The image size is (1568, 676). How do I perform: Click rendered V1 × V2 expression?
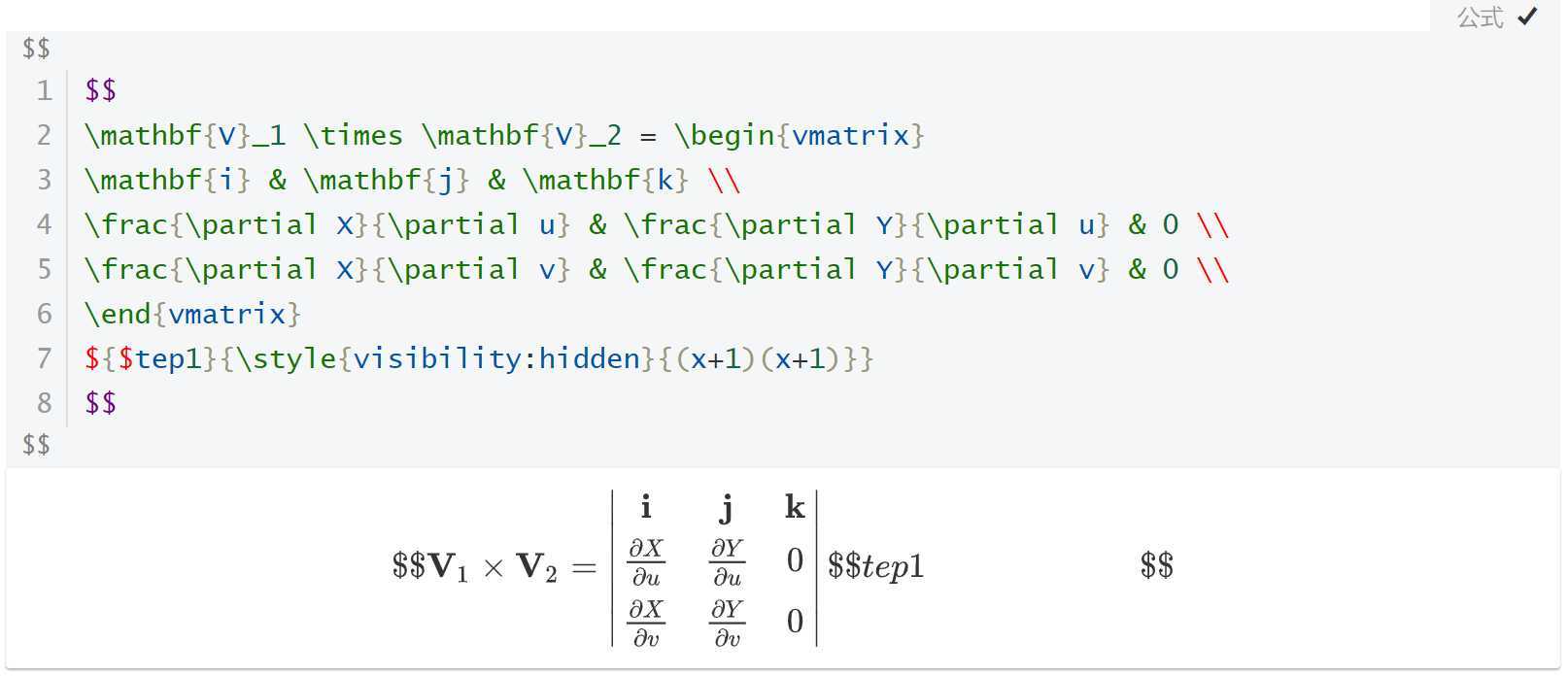493,566
